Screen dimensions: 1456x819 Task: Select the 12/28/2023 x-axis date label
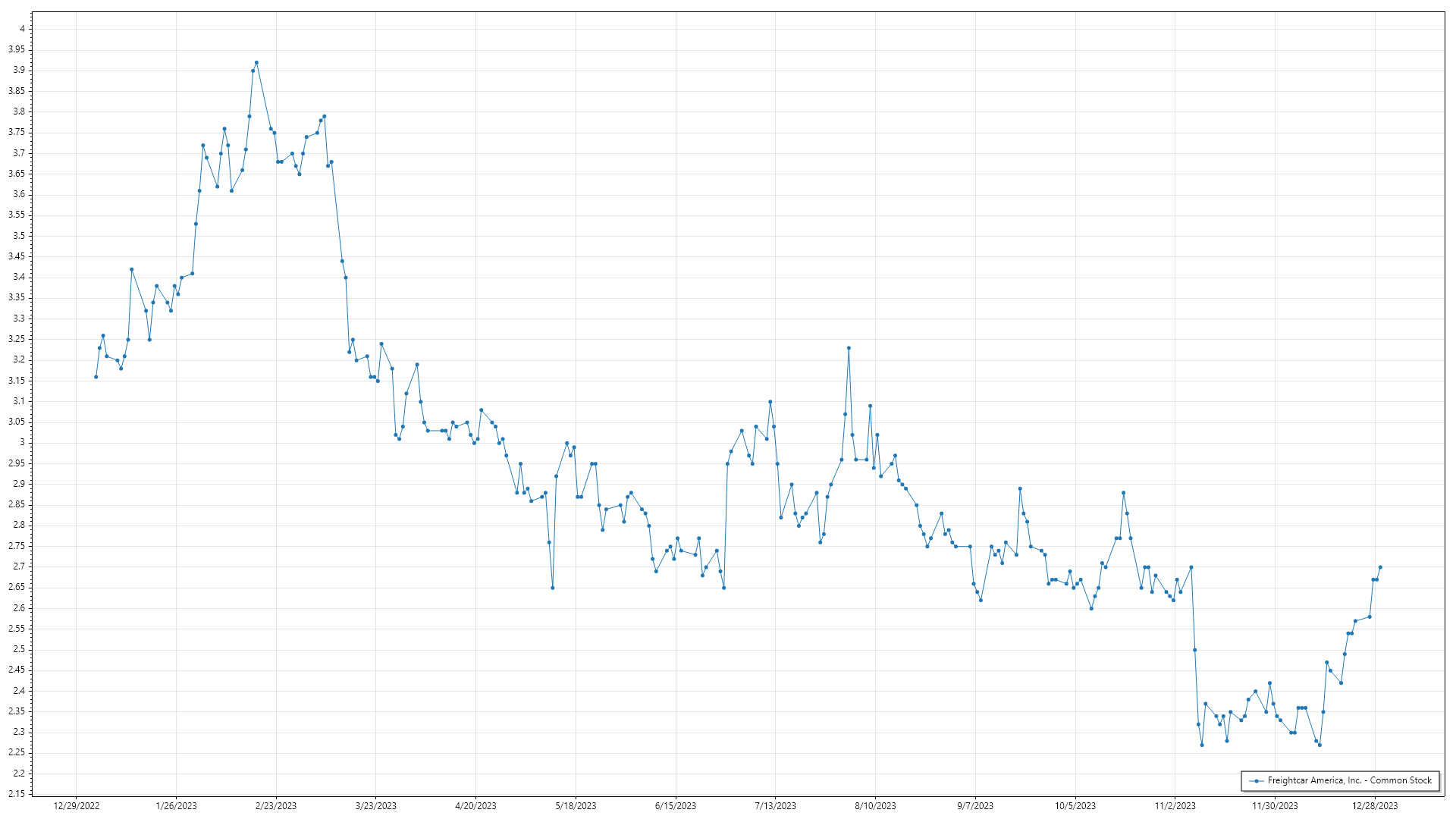tap(1375, 806)
